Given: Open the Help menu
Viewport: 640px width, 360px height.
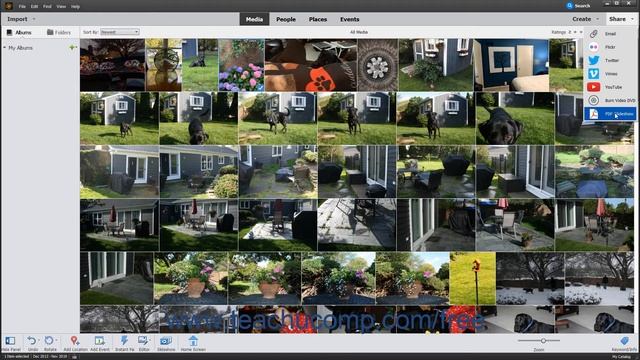Looking at the screenshot, I should [x=75, y=7].
